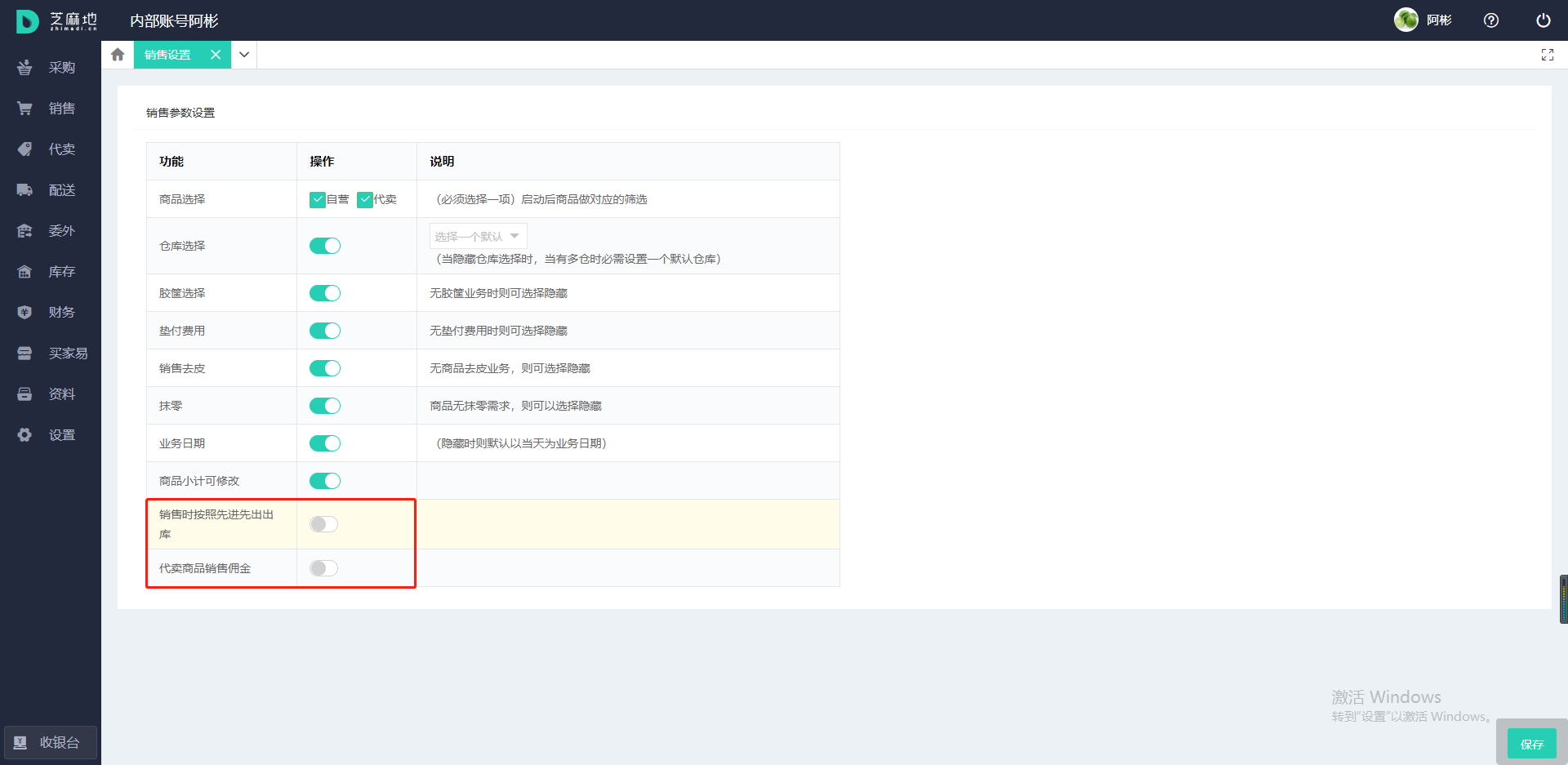Toggle the 业务日期 switch
This screenshot has width=1568, height=765.
pyautogui.click(x=325, y=443)
